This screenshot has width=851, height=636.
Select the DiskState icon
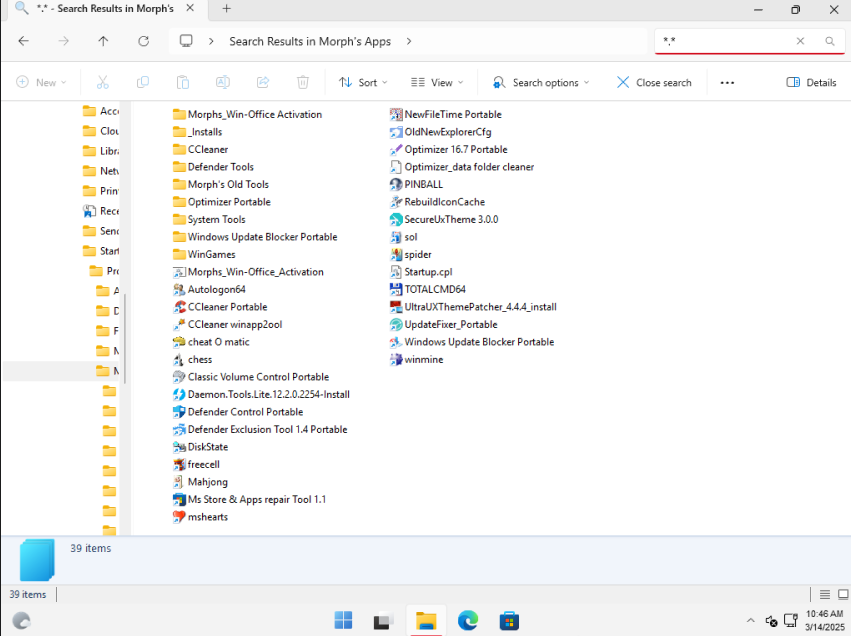coord(179,447)
